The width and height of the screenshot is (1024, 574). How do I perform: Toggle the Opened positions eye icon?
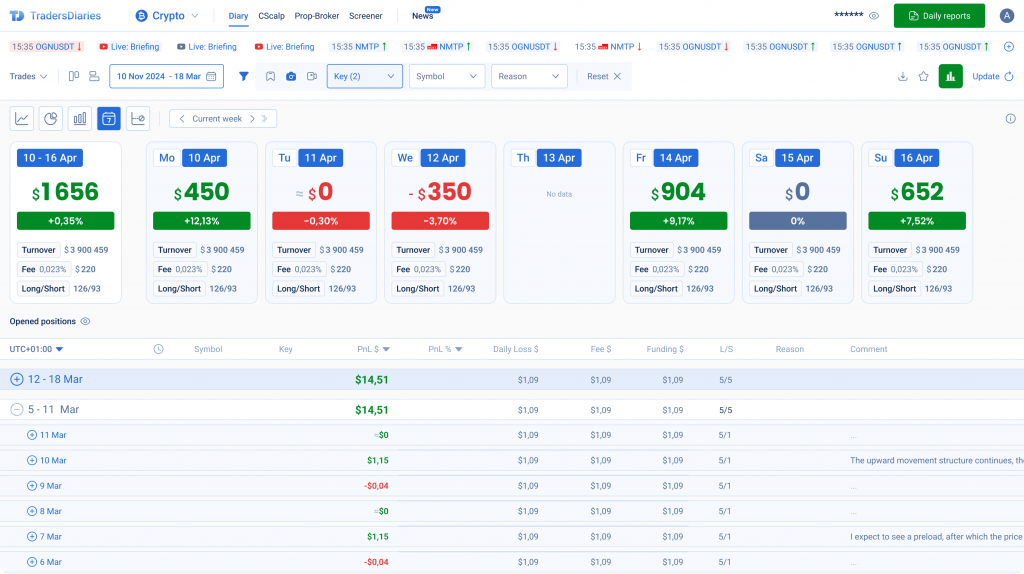85,321
